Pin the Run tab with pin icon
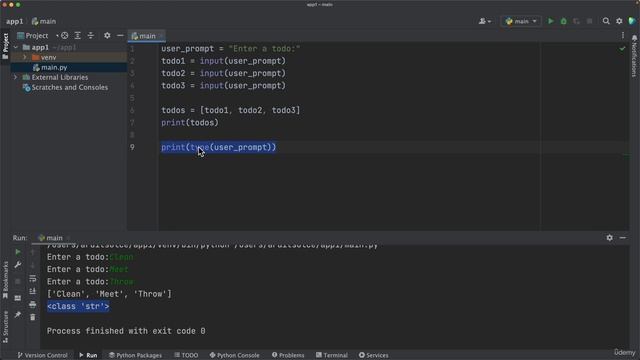This screenshot has width=640, height=360. pyautogui.click(x=18, y=315)
